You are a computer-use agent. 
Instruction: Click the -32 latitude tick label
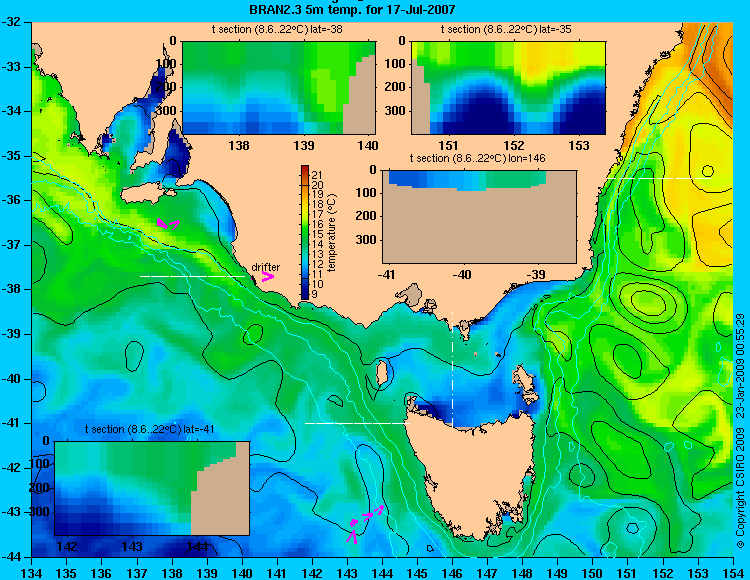click(11, 22)
